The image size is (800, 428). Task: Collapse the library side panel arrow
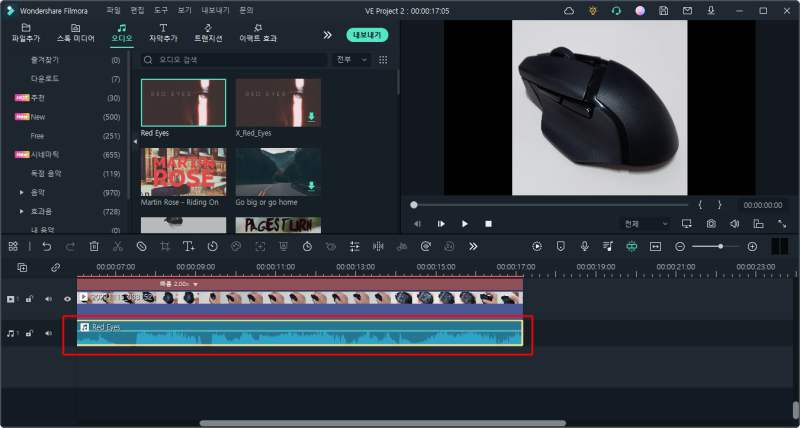135,141
